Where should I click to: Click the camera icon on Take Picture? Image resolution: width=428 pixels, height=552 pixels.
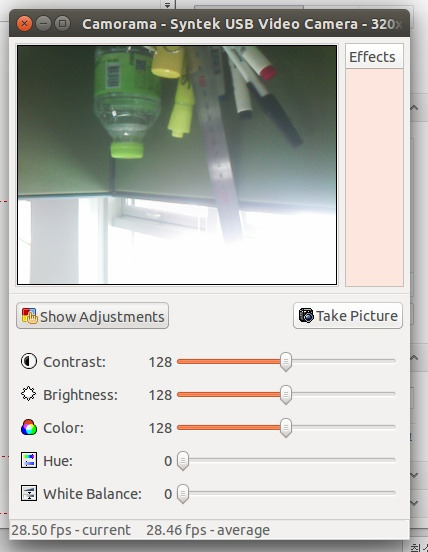[306, 315]
